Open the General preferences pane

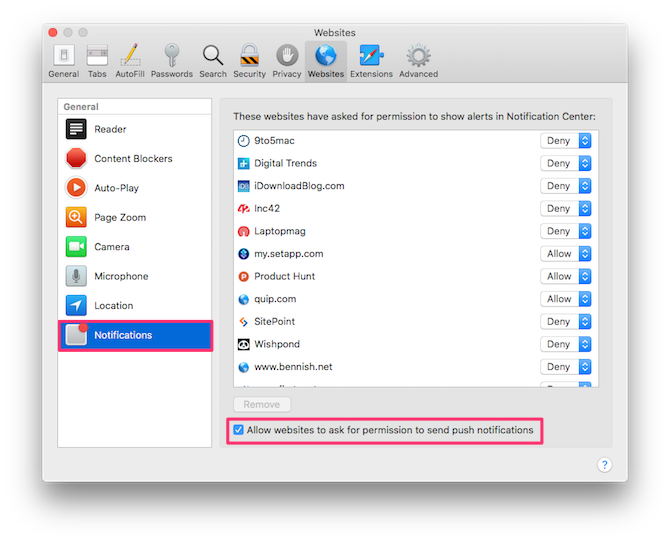[x=63, y=60]
